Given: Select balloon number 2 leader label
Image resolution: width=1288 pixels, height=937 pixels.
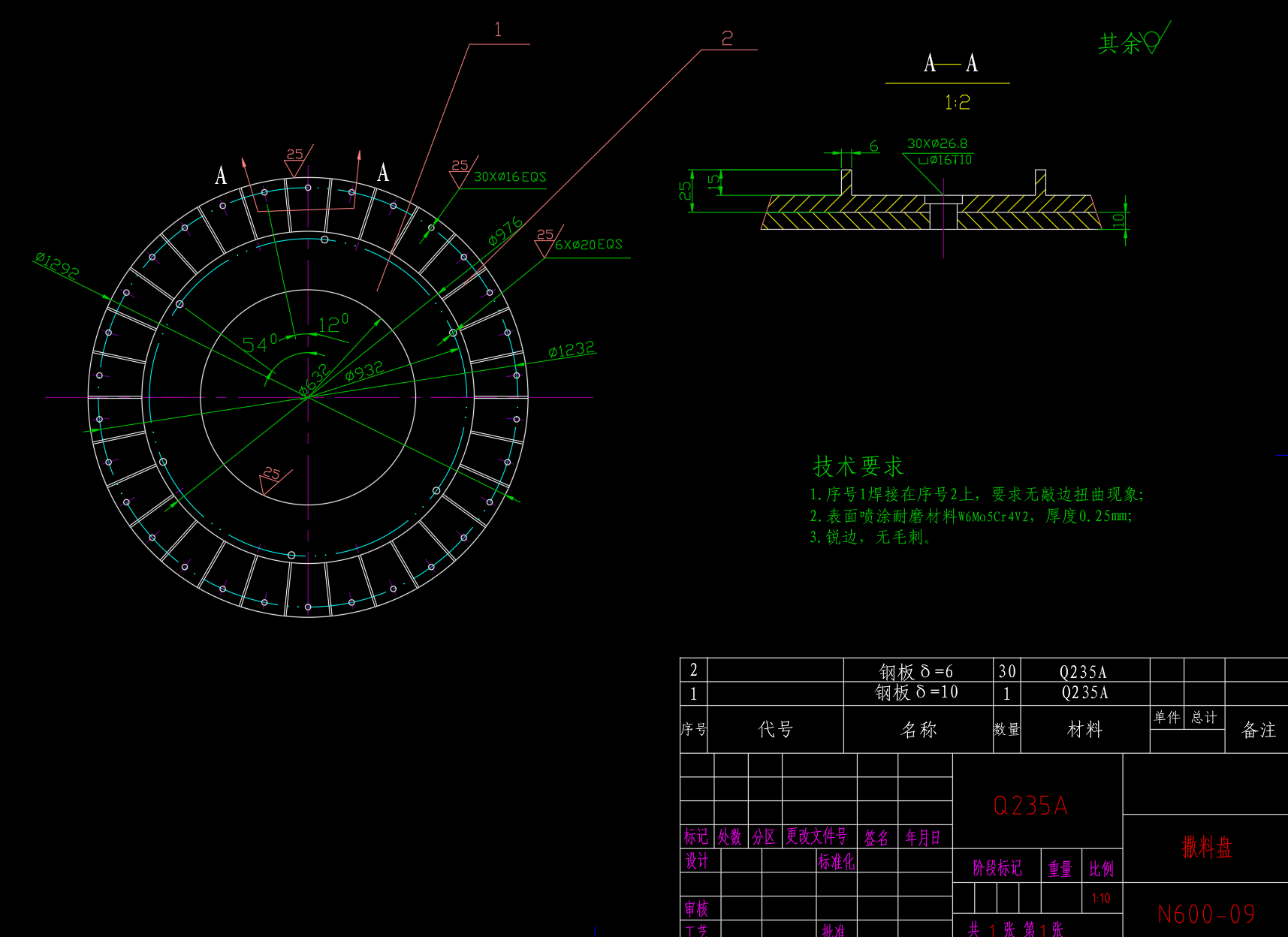Looking at the screenshot, I should (x=727, y=38).
